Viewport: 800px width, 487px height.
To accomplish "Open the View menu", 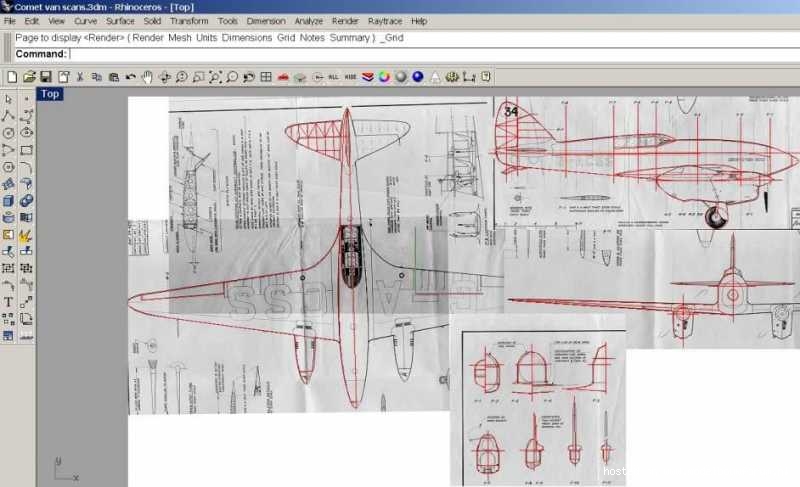I will coord(57,21).
